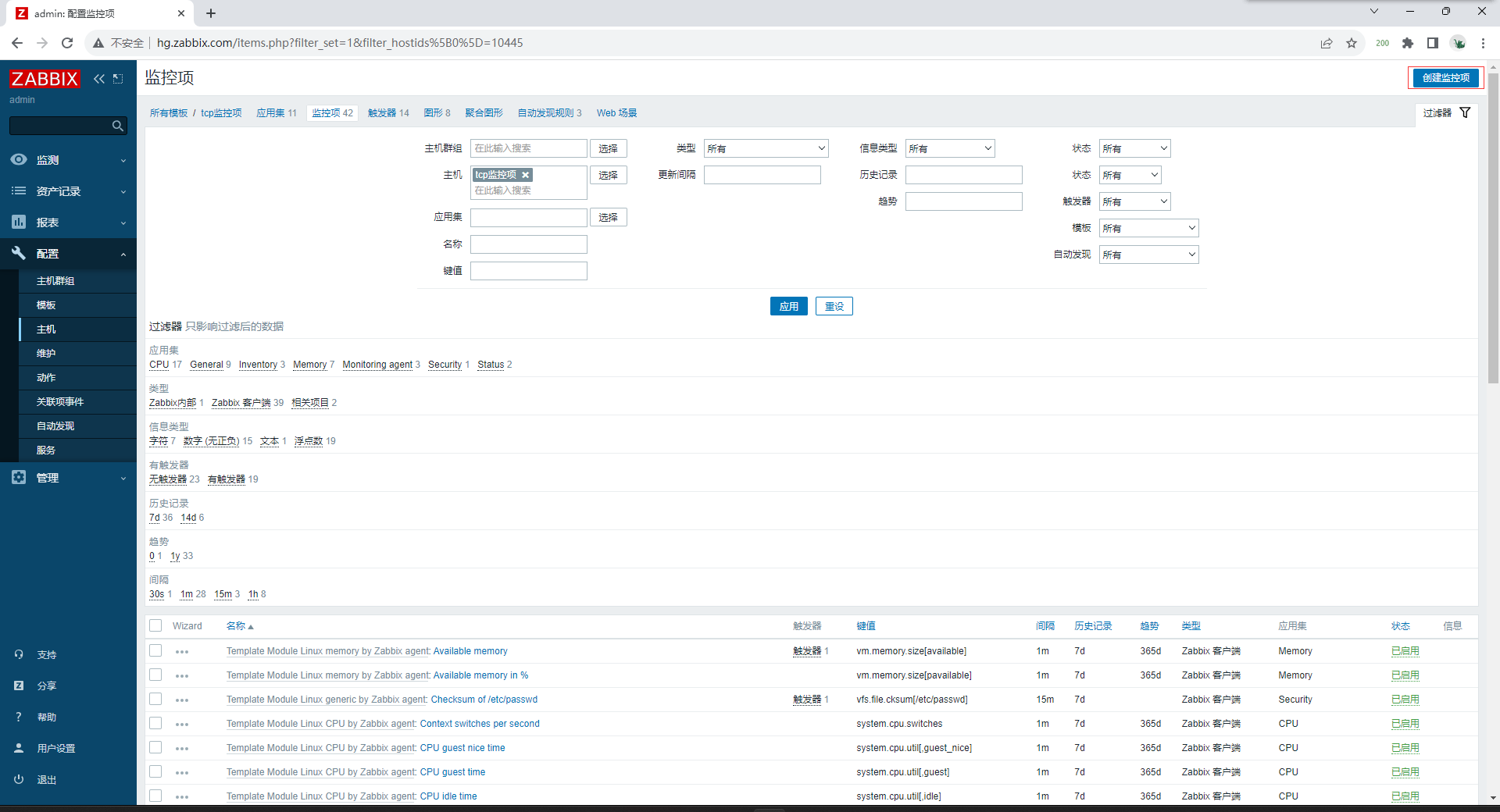
Task: Open Web 场景 tab
Action: 616,113
